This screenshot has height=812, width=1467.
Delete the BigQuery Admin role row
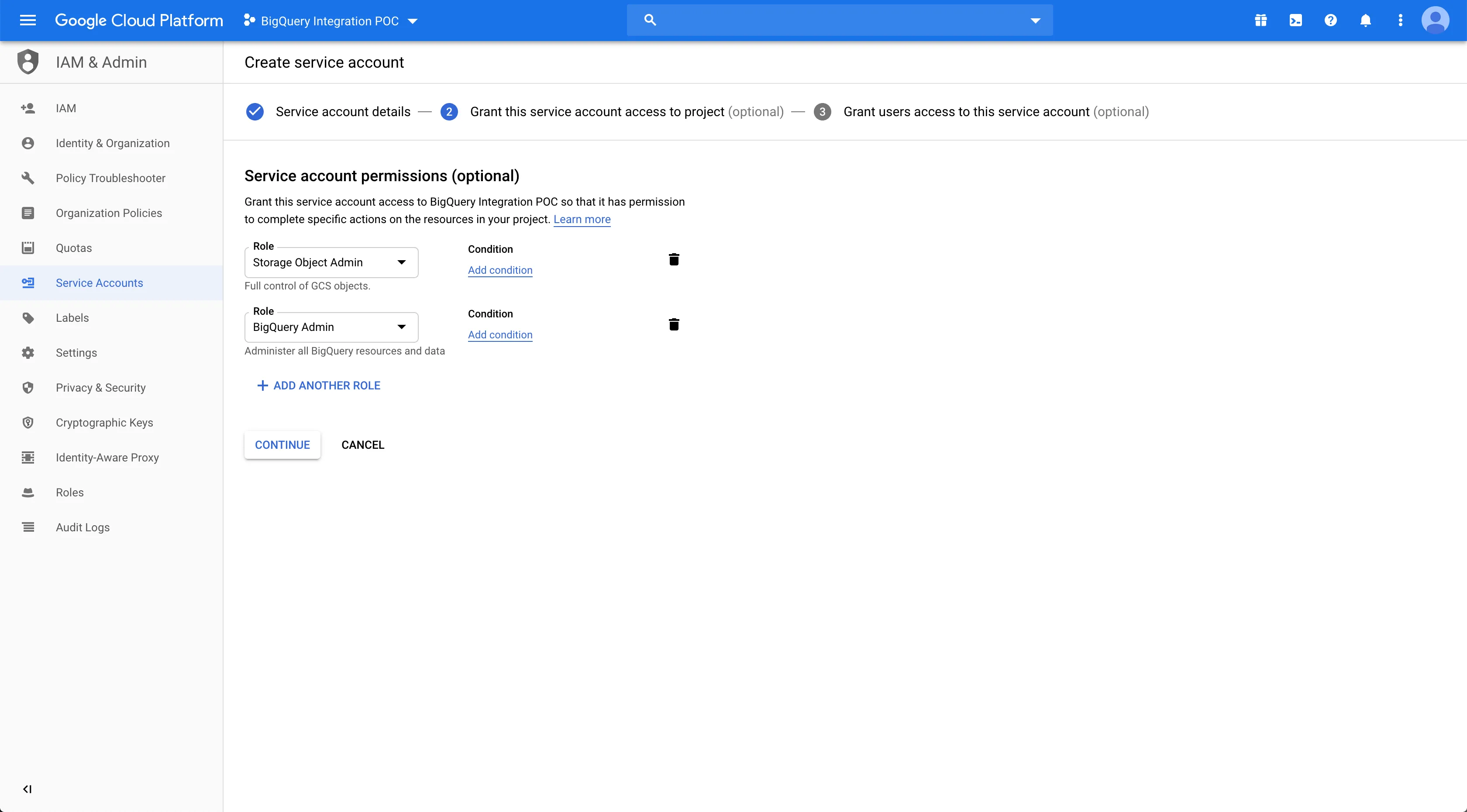tap(674, 324)
